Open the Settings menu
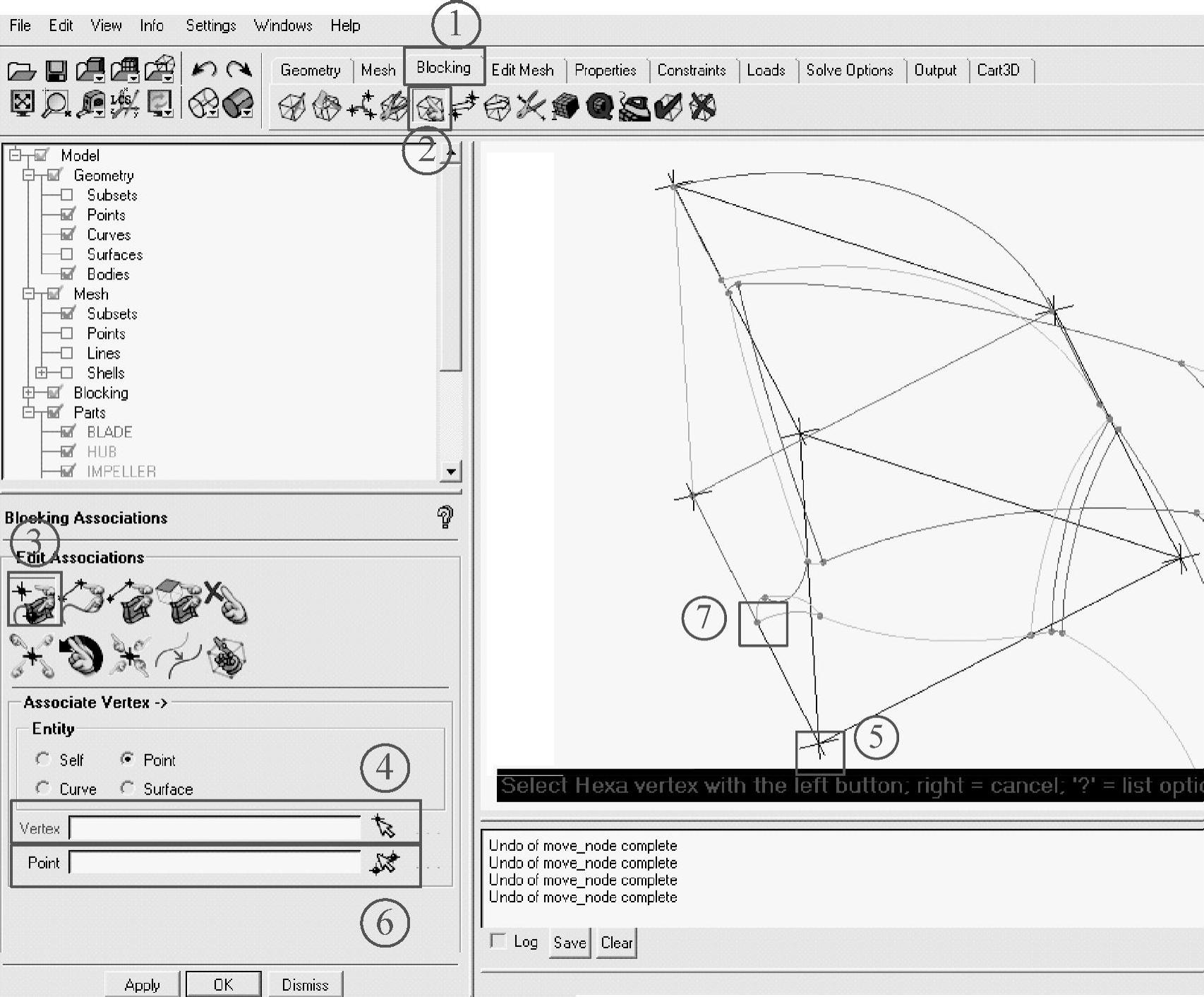Viewport: 1204px width, 997px height. click(210, 26)
